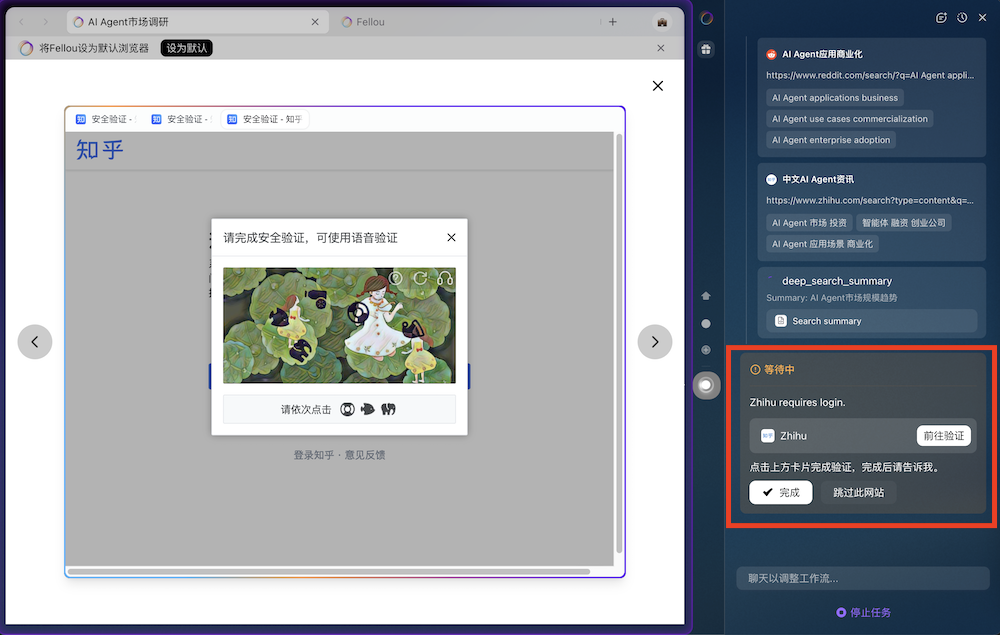Open captcha help question icon
The height and width of the screenshot is (635, 1000).
click(395, 278)
